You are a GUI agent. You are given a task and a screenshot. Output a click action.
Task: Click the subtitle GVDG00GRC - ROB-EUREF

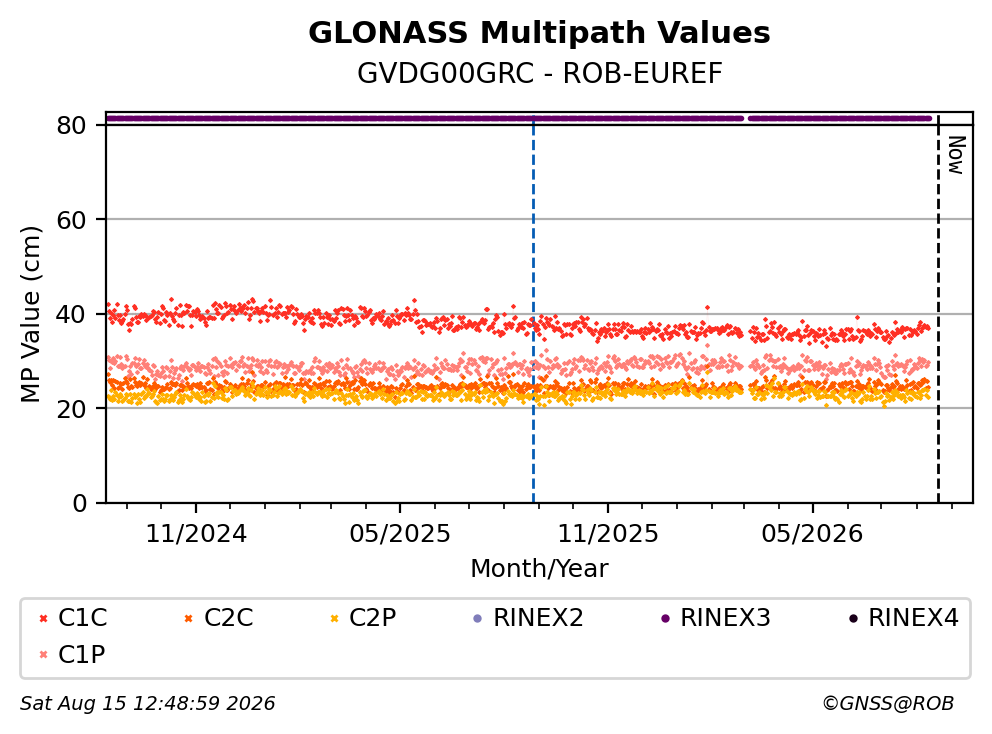point(539,73)
